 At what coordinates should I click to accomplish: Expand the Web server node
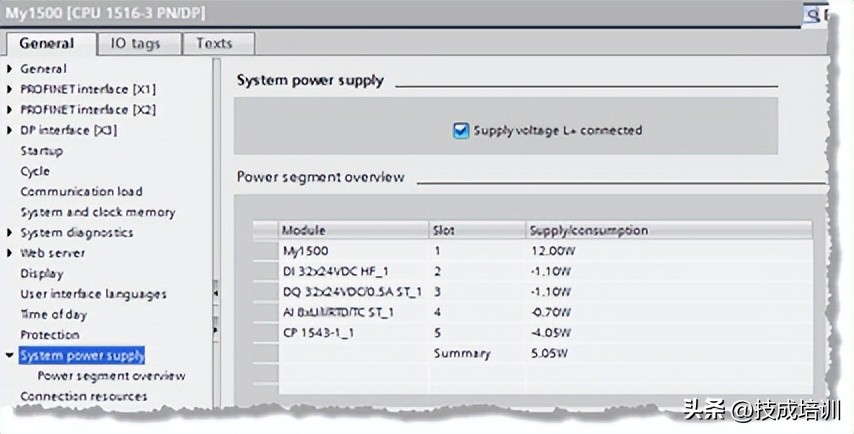[10, 253]
